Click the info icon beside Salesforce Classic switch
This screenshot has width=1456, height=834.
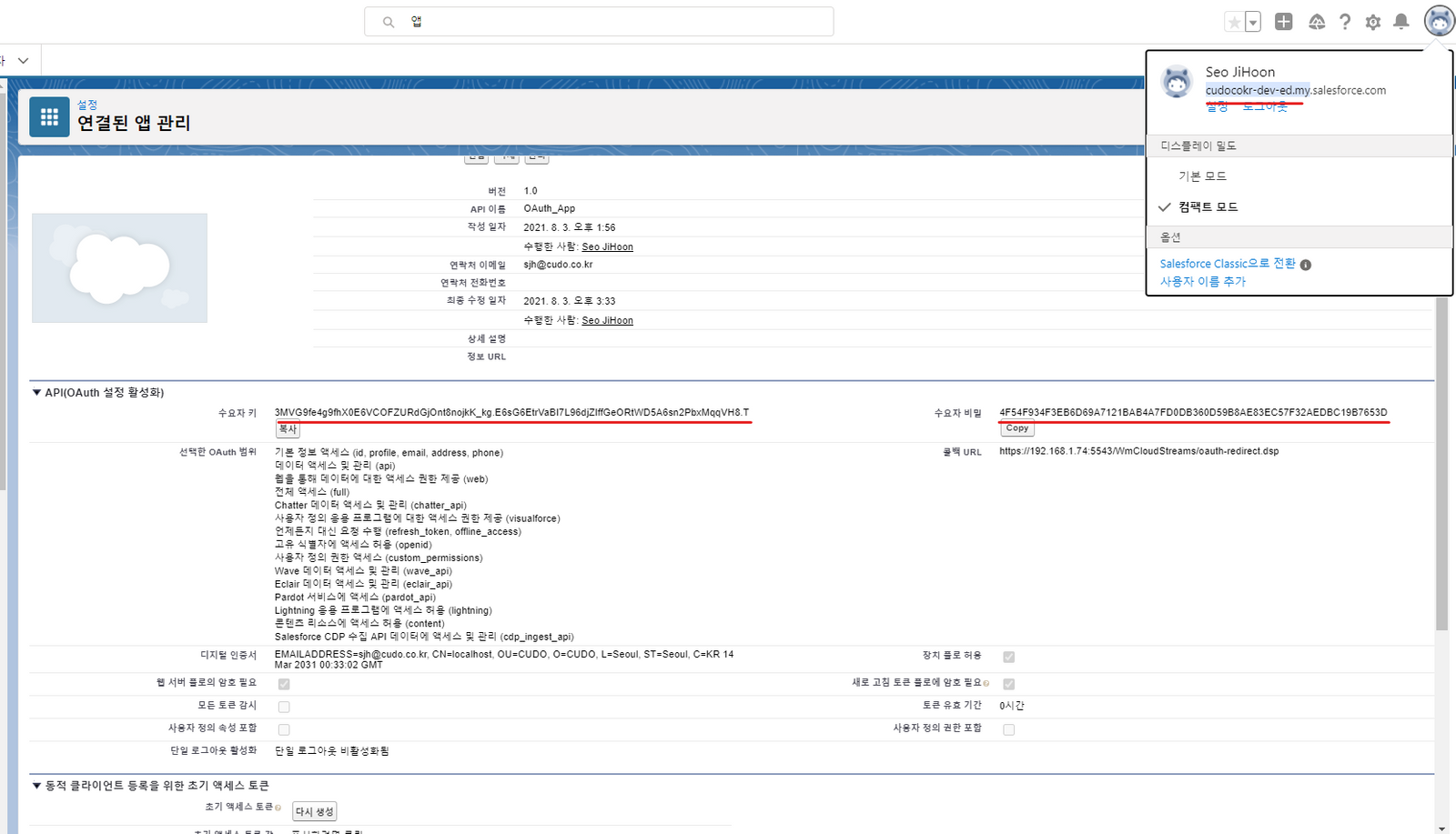pos(1306,265)
